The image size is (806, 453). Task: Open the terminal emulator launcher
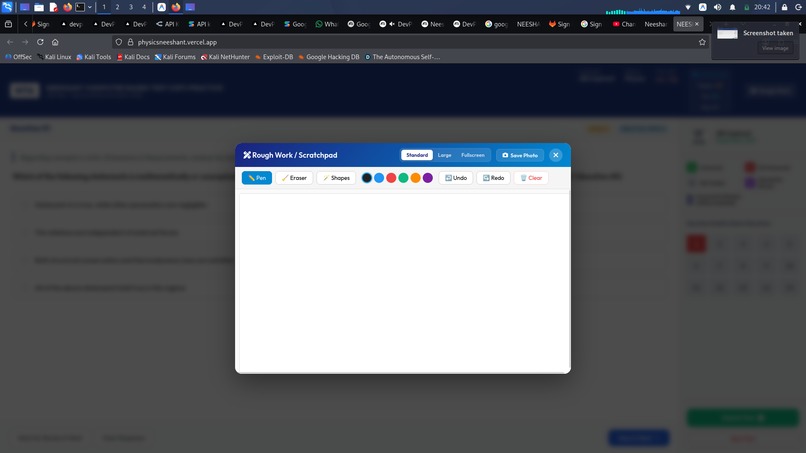[80, 7]
